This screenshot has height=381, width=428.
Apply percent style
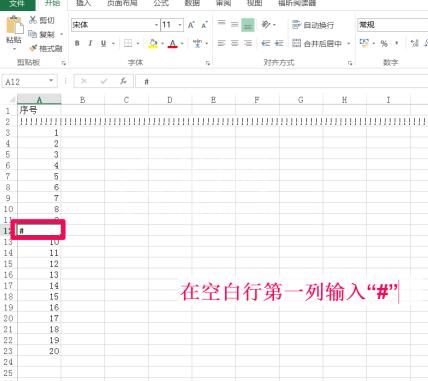pyautogui.click(x=384, y=44)
